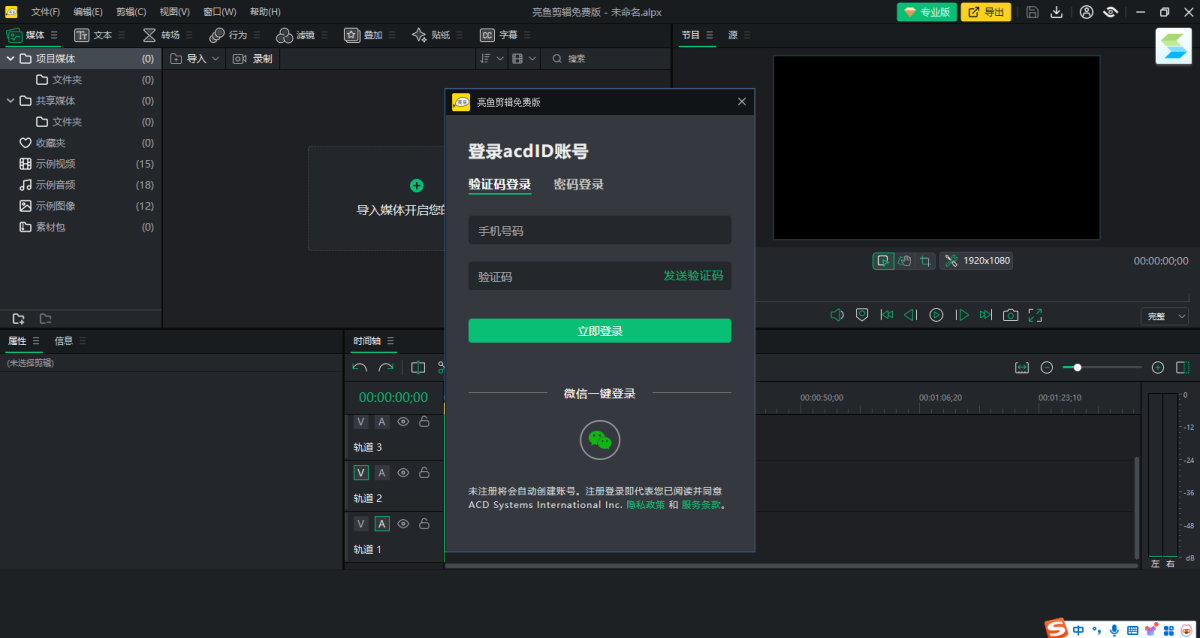Screen dimensions: 1200x638
Task: Jump to start with the skip-back button
Action: click(887, 315)
